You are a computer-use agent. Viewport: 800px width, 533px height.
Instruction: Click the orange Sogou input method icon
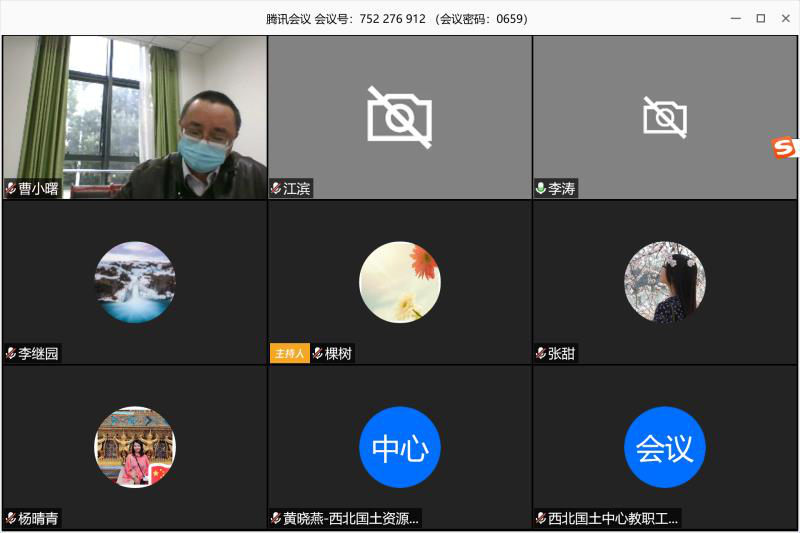coord(786,148)
